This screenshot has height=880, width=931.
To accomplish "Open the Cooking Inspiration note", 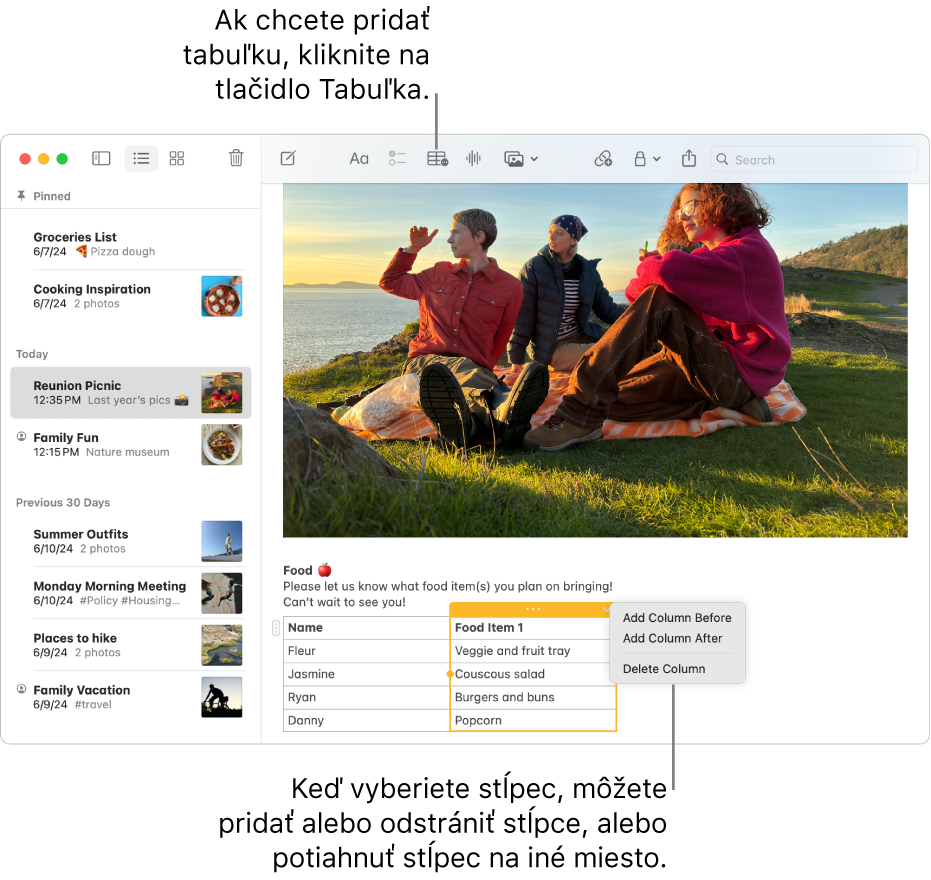I will point(131,296).
